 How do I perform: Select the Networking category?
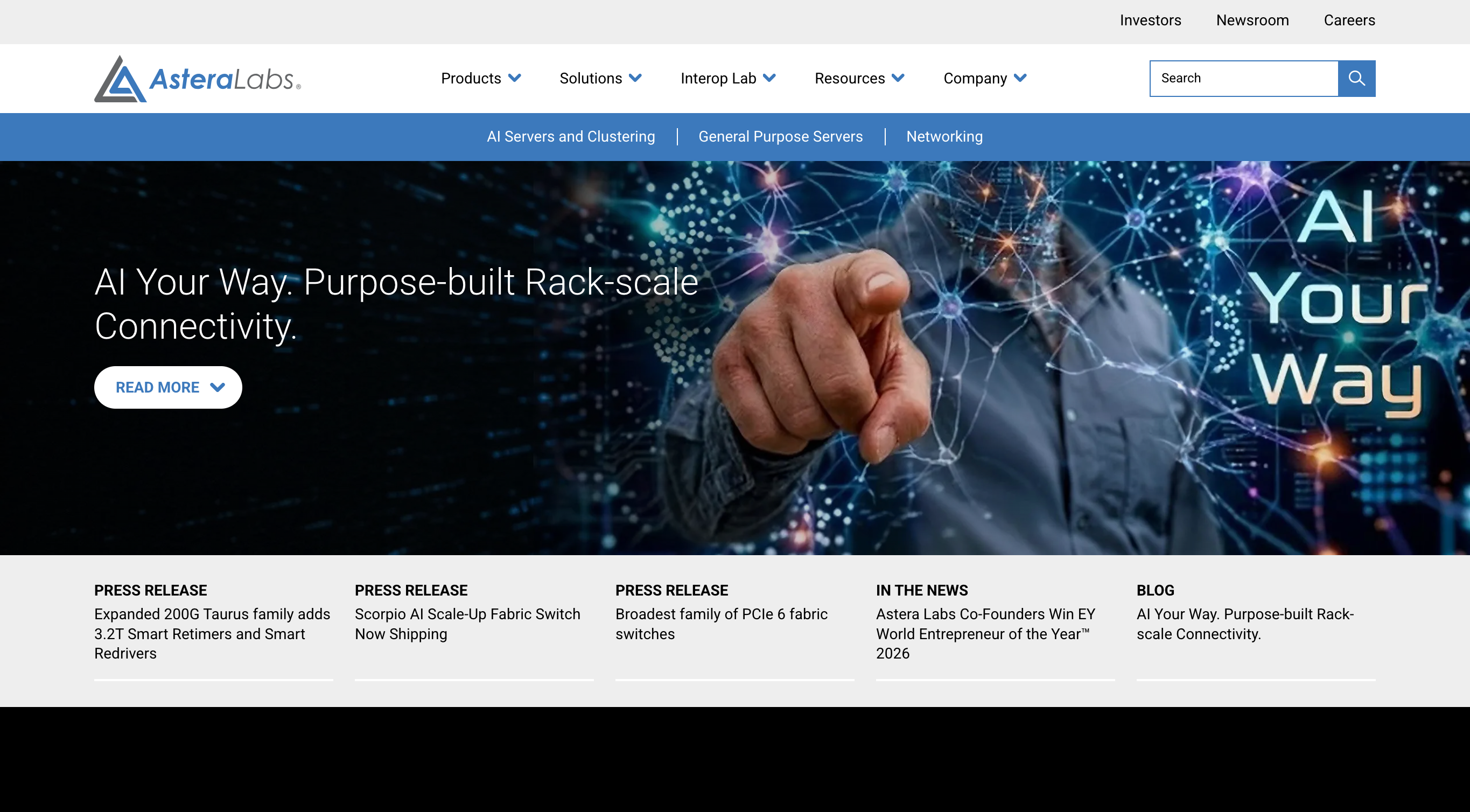pos(944,136)
